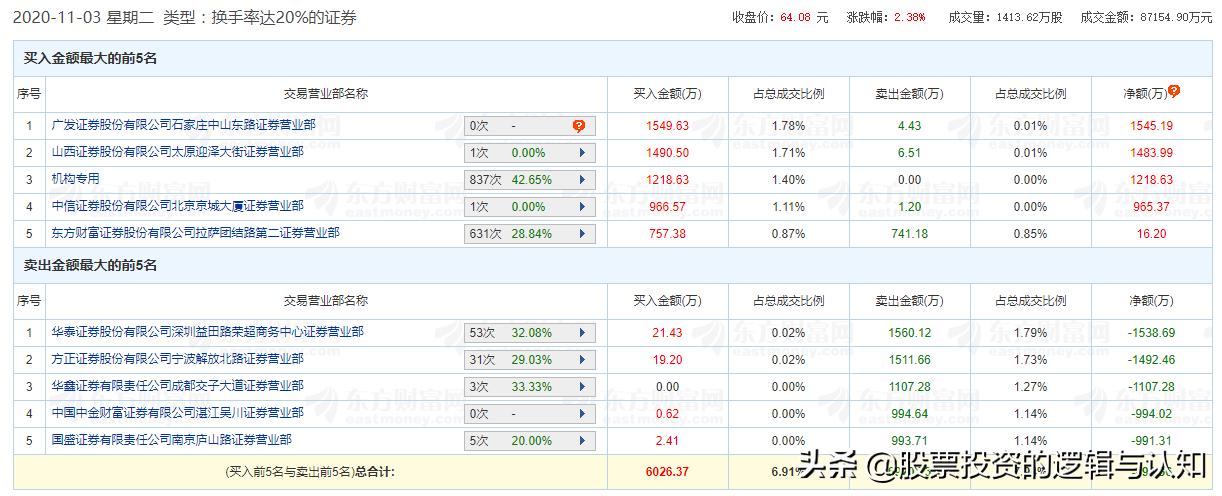Image resolution: width=1222 pixels, height=496 pixels.
Task: Click buy amount 757.38
Action: (x=667, y=234)
